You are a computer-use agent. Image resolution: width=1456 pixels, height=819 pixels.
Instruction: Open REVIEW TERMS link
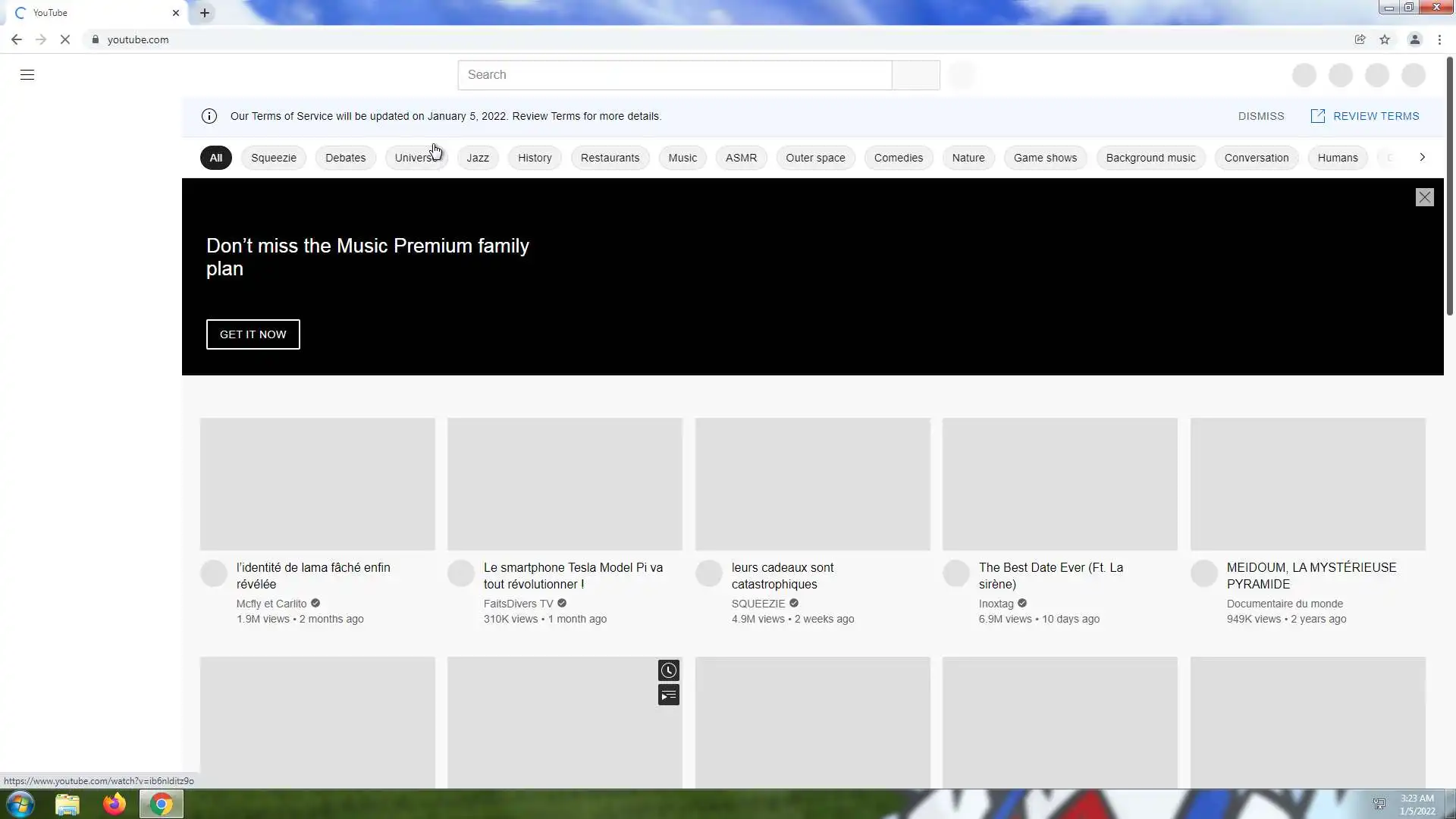pyautogui.click(x=1365, y=116)
